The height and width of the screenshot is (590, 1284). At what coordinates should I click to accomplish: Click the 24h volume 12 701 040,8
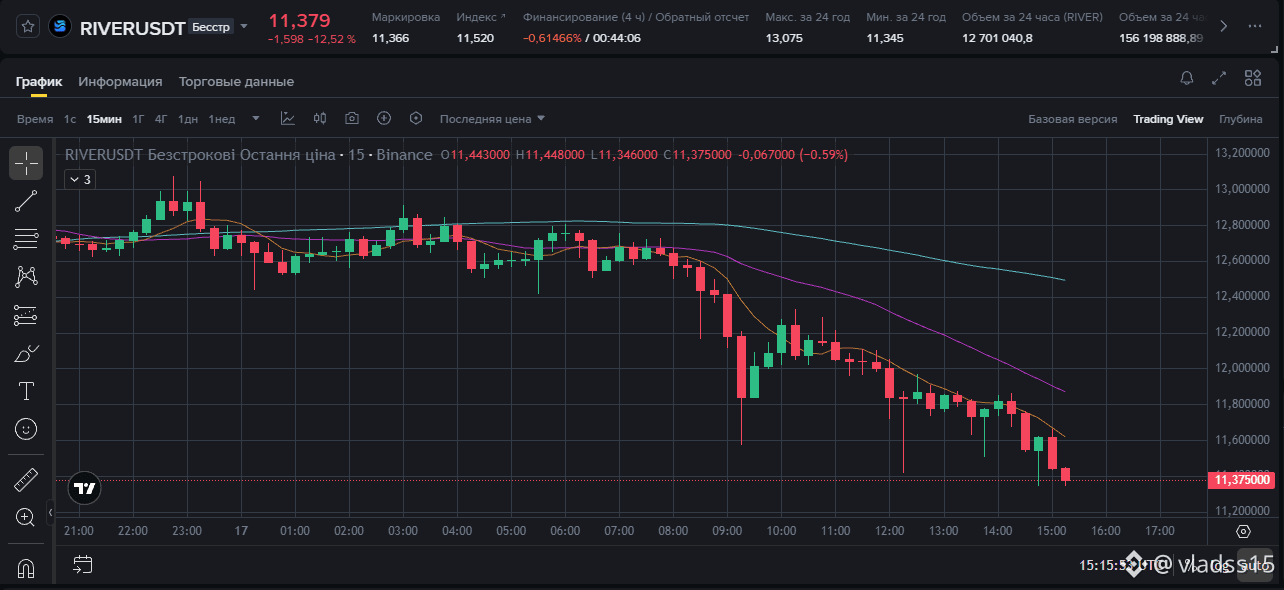(x=997, y=38)
